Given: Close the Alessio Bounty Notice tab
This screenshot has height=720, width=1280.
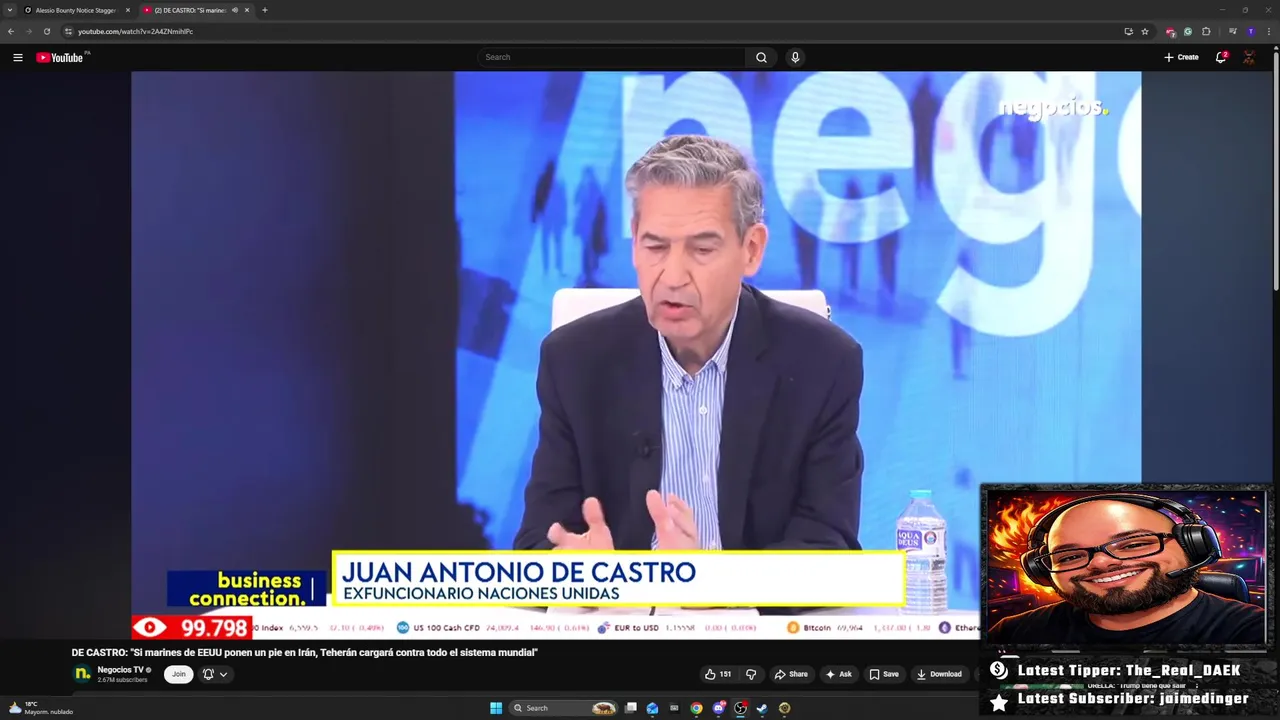Looking at the screenshot, I should point(128,10).
